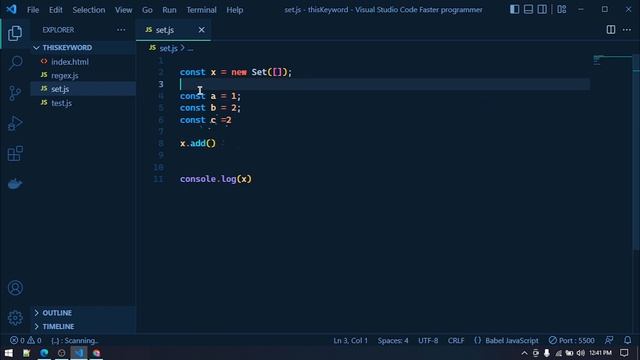Open the View menu
The width and height of the screenshot is (640, 360).
click(x=123, y=9)
